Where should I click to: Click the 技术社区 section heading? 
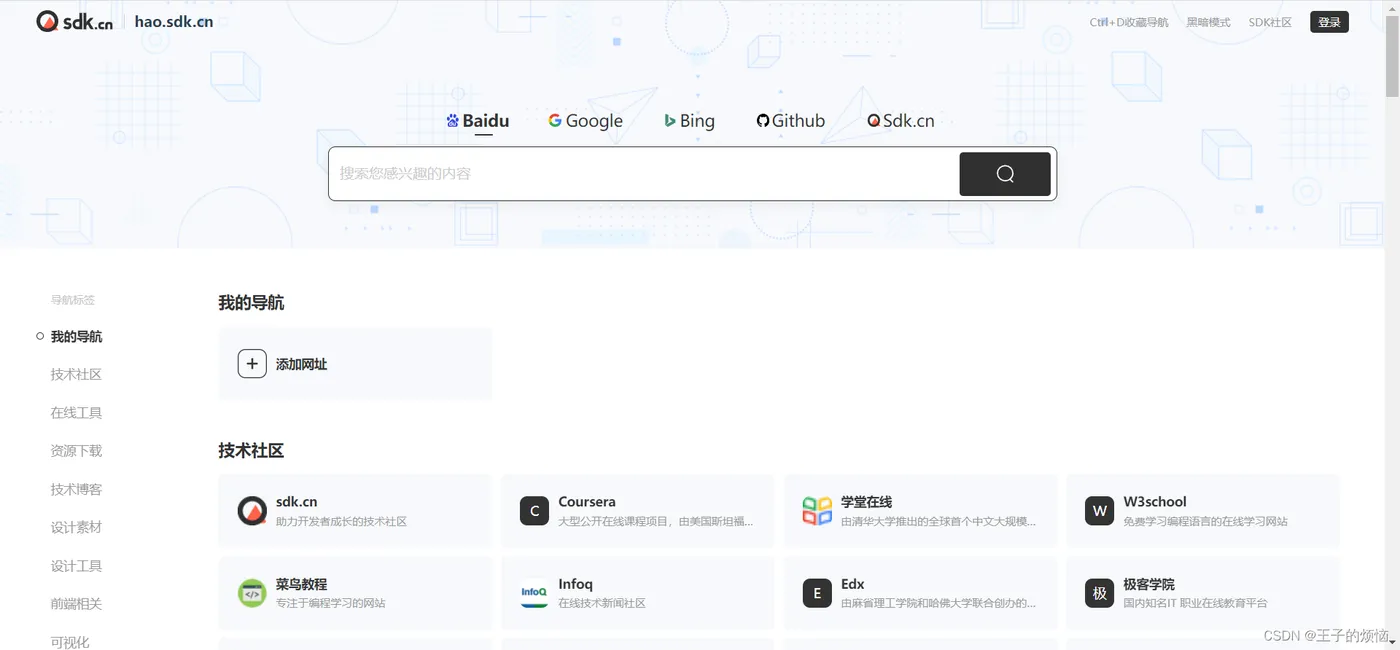click(251, 451)
